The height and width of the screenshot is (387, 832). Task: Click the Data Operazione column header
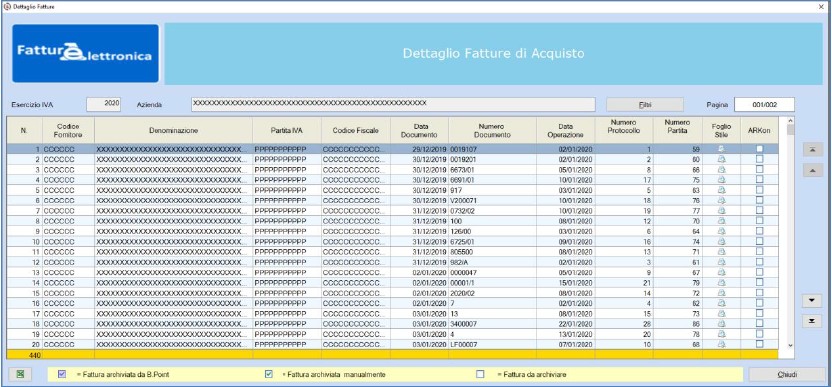(x=566, y=131)
